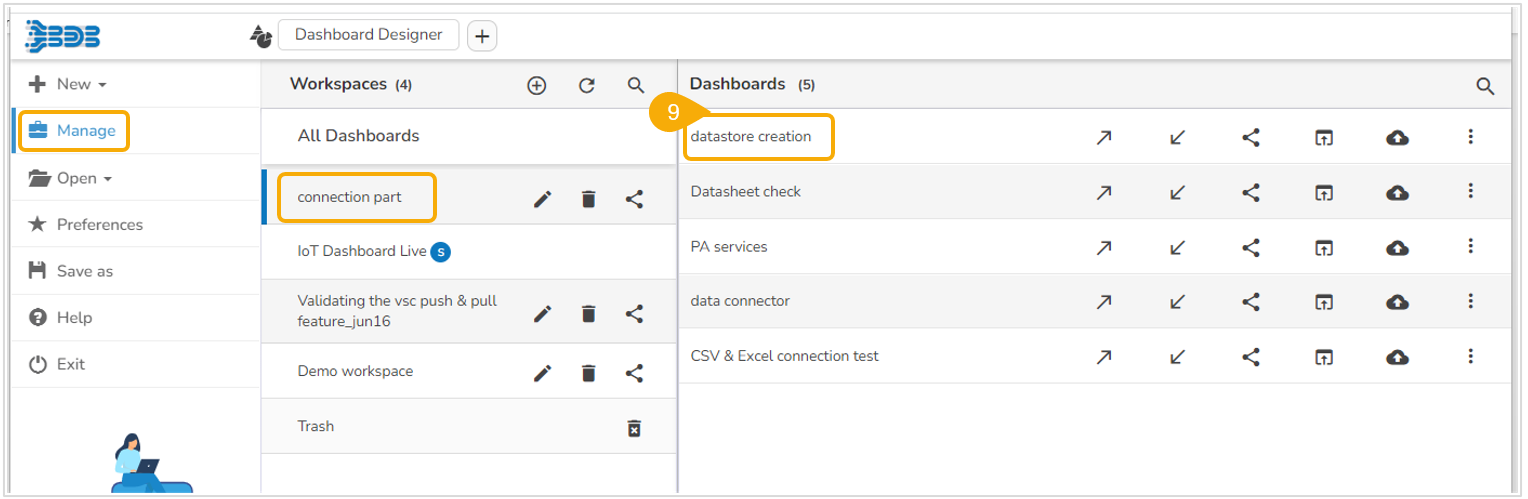Edit the connection part workspace
Image resolution: width=1528 pixels, height=499 pixels.
(542, 200)
